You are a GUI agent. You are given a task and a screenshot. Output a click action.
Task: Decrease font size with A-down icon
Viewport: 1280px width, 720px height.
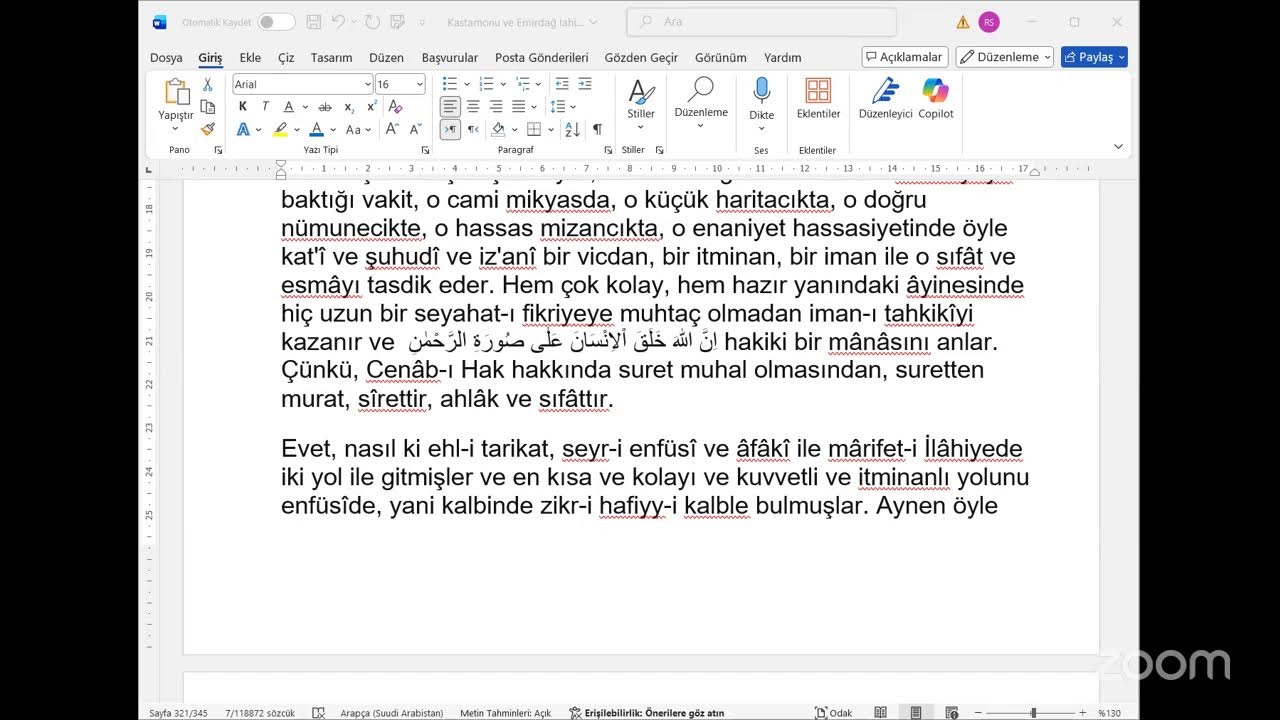(415, 129)
